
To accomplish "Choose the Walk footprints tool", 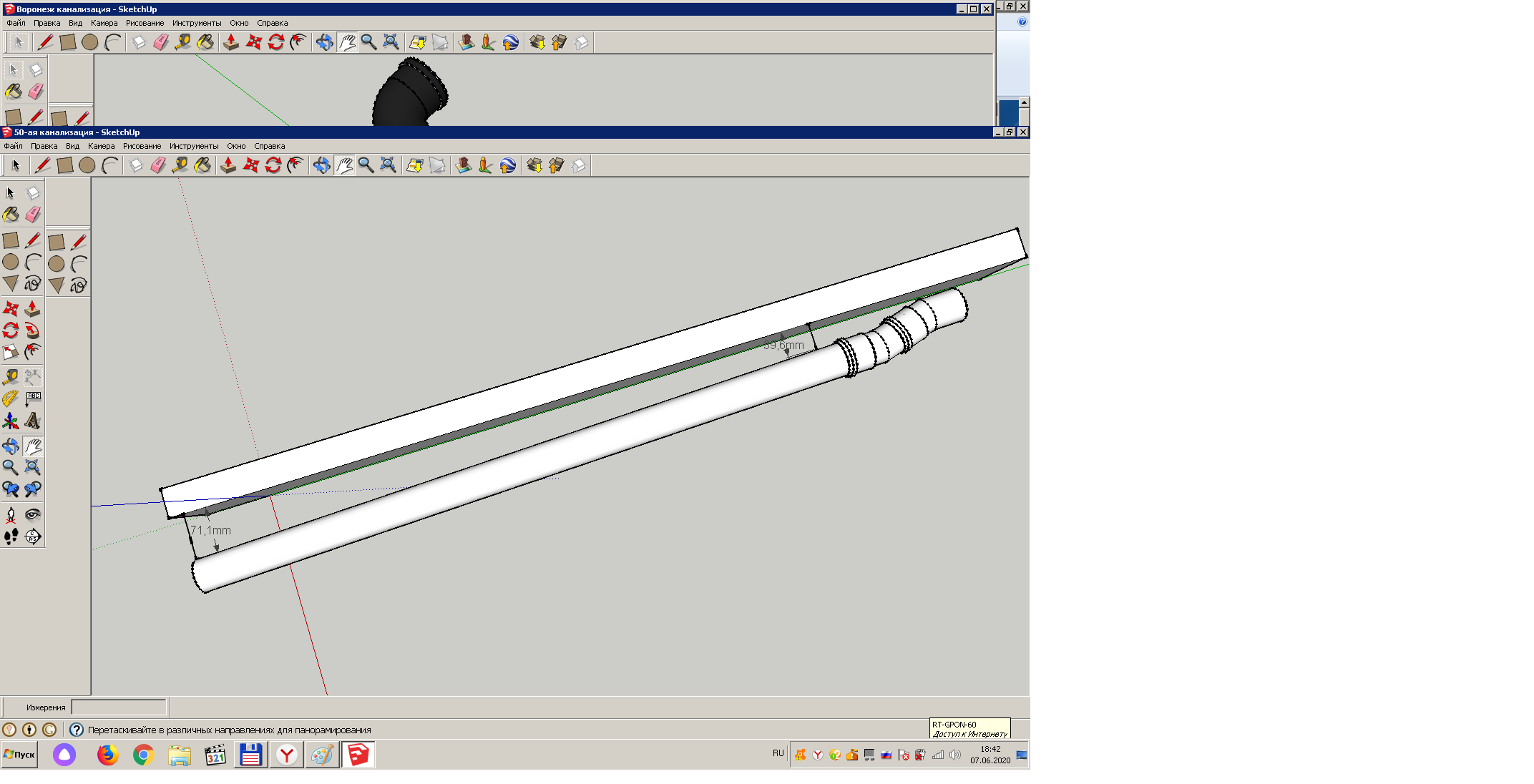I will 11,536.
